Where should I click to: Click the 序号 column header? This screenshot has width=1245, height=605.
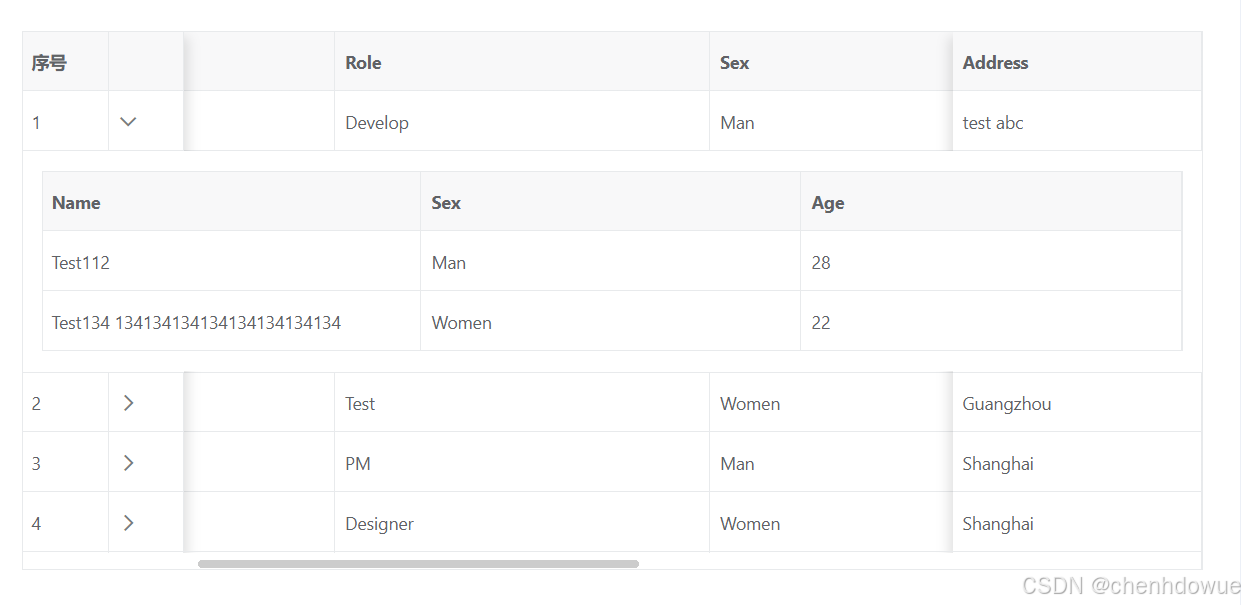point(49,63)
